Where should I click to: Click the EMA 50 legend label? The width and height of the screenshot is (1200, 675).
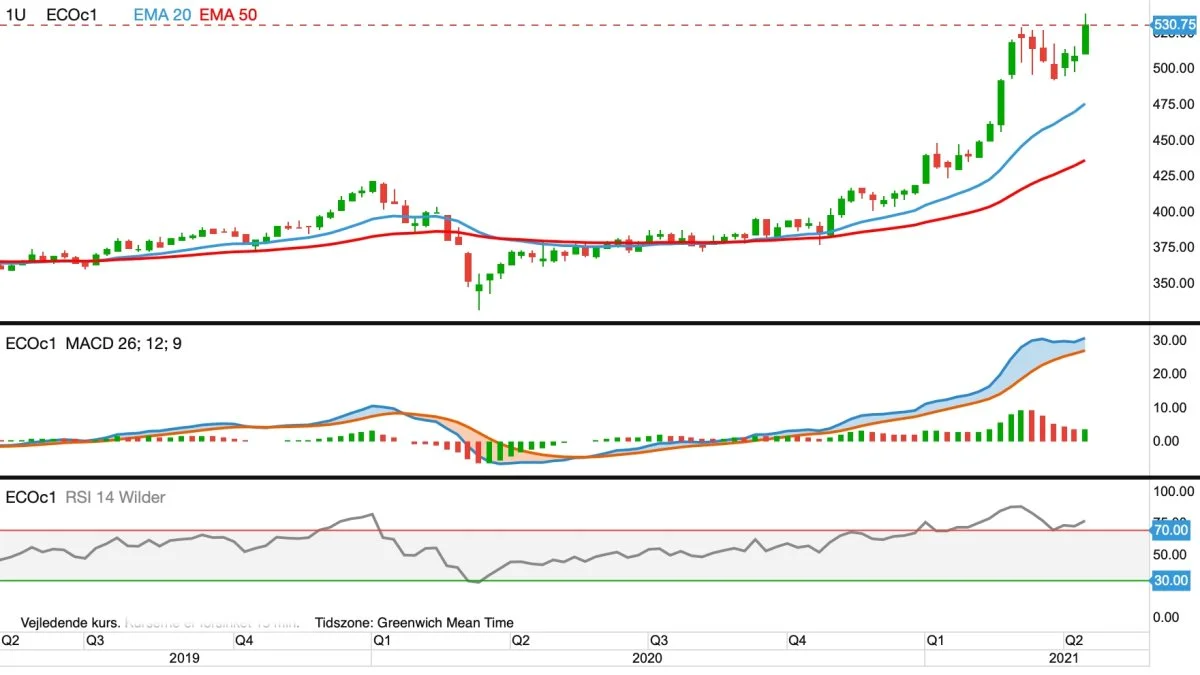pos(229,16)
